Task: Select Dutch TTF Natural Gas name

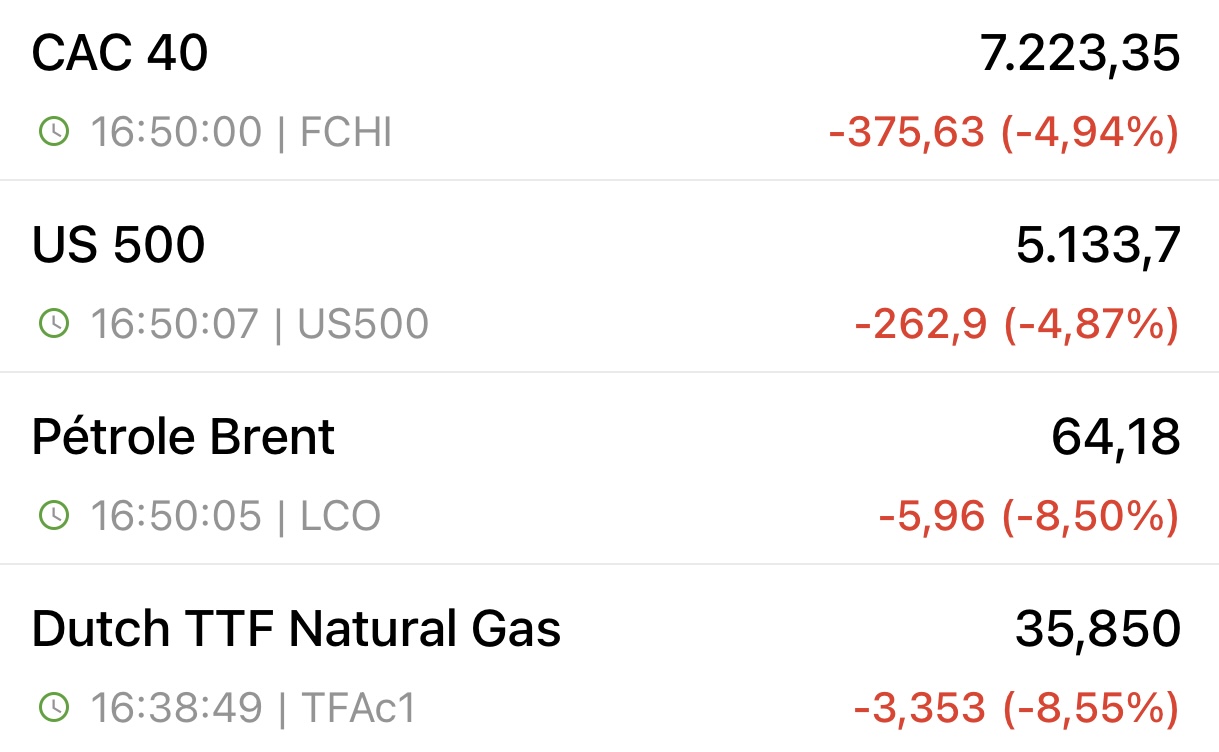Action: pos(296,629)
